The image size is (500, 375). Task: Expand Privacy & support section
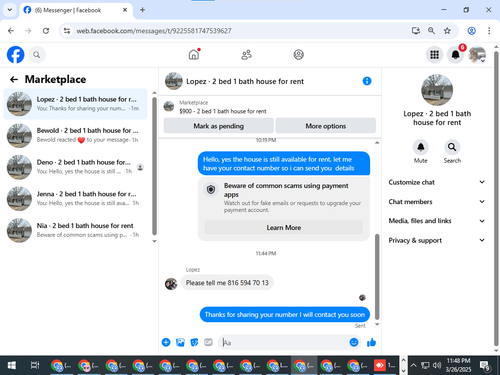click(x=437, y=240)
